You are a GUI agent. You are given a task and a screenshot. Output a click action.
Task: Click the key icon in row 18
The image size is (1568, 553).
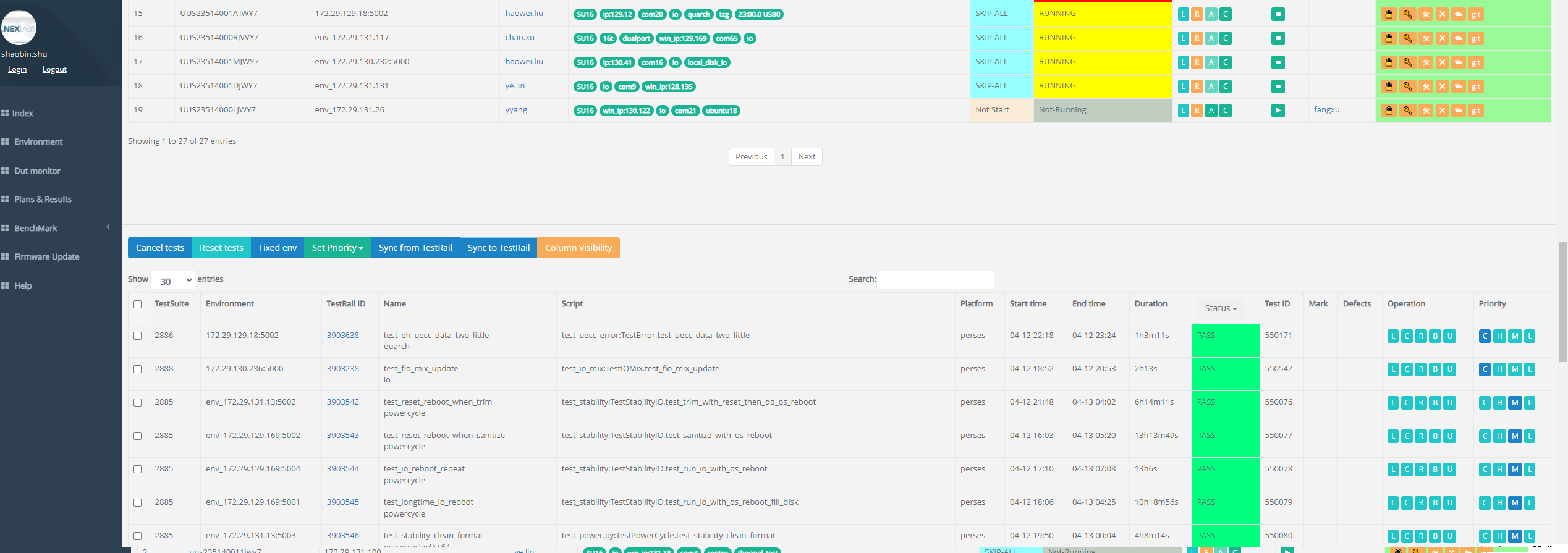1407,87
